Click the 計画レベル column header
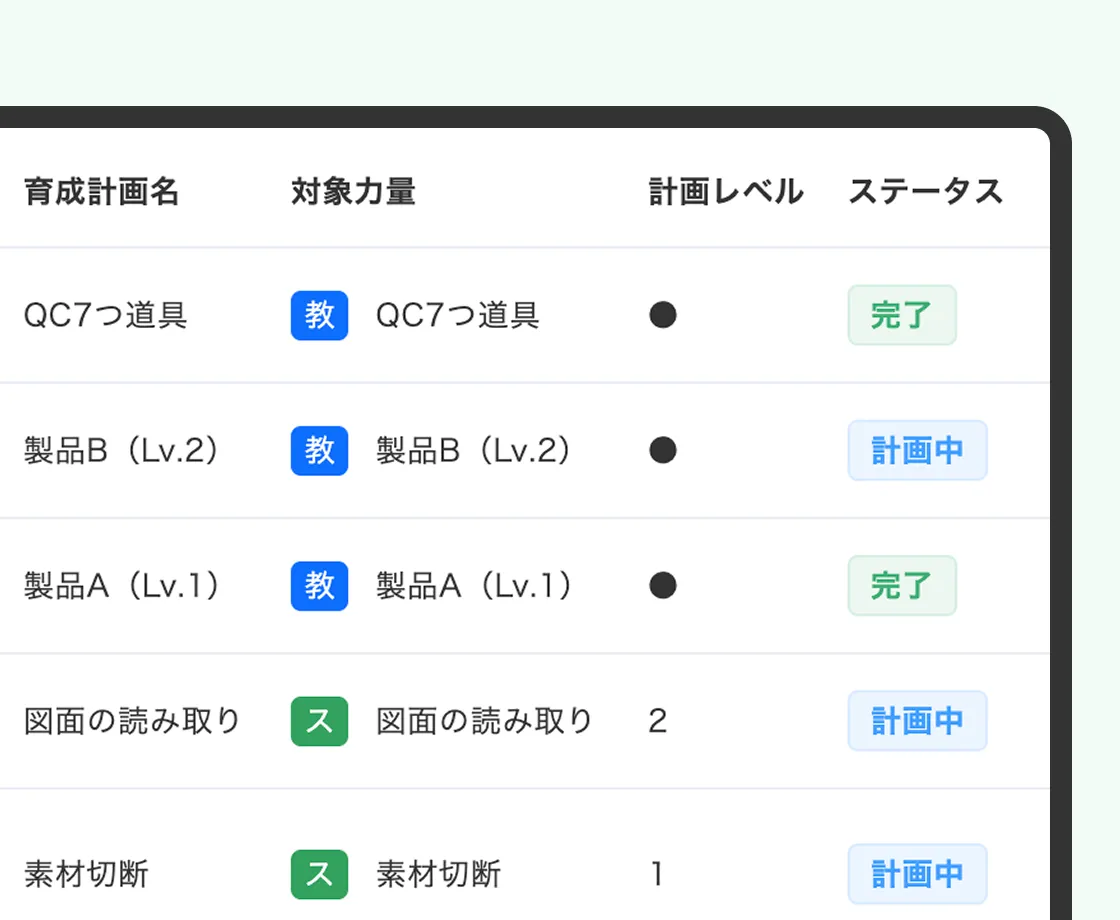This screenshot has width=1120, height=920. tap(725, 192)
